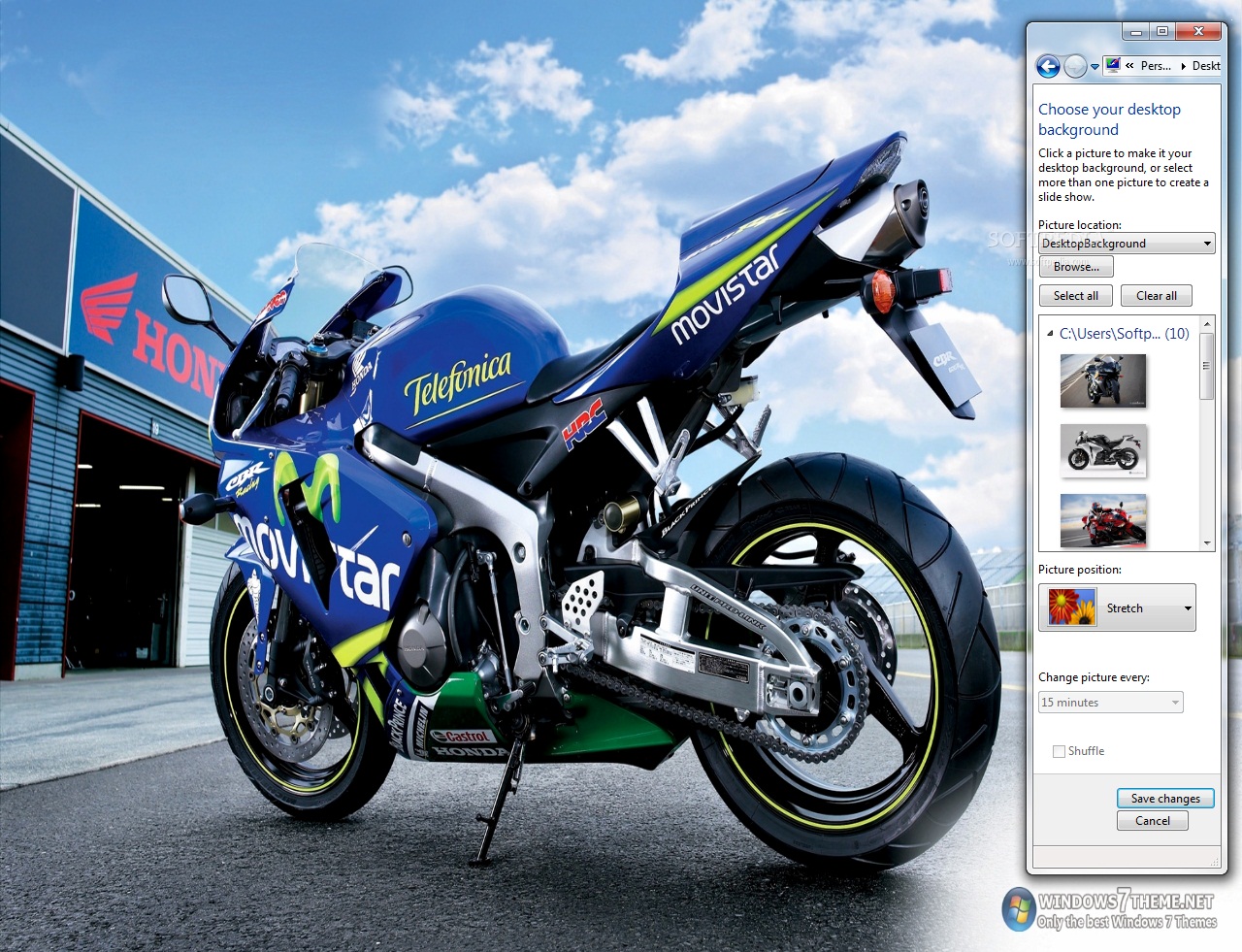Click the Select all button
The image size is (1242, 952).
coord(1076,296)
